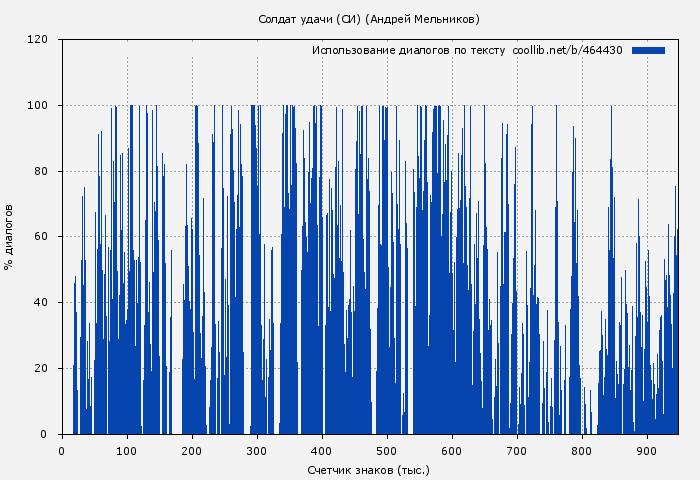The width and height of the screenshot is (700, 480).
Task: Click the 300 tick on the x-axis
Action: pyautogui.click(x=257, y=450)
